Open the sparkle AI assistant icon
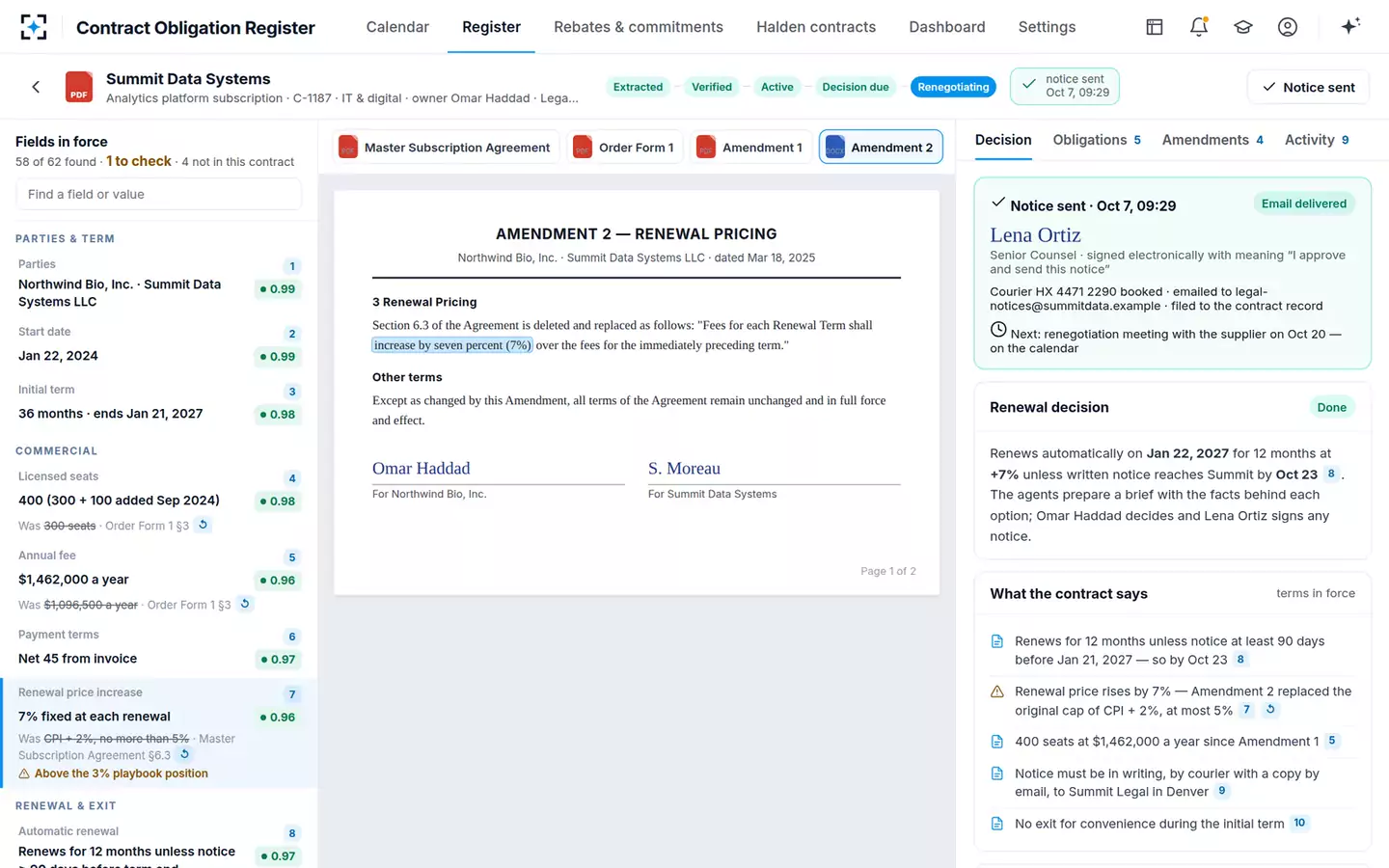Viewport: 1389px width, 868px height. [1350, 26]
